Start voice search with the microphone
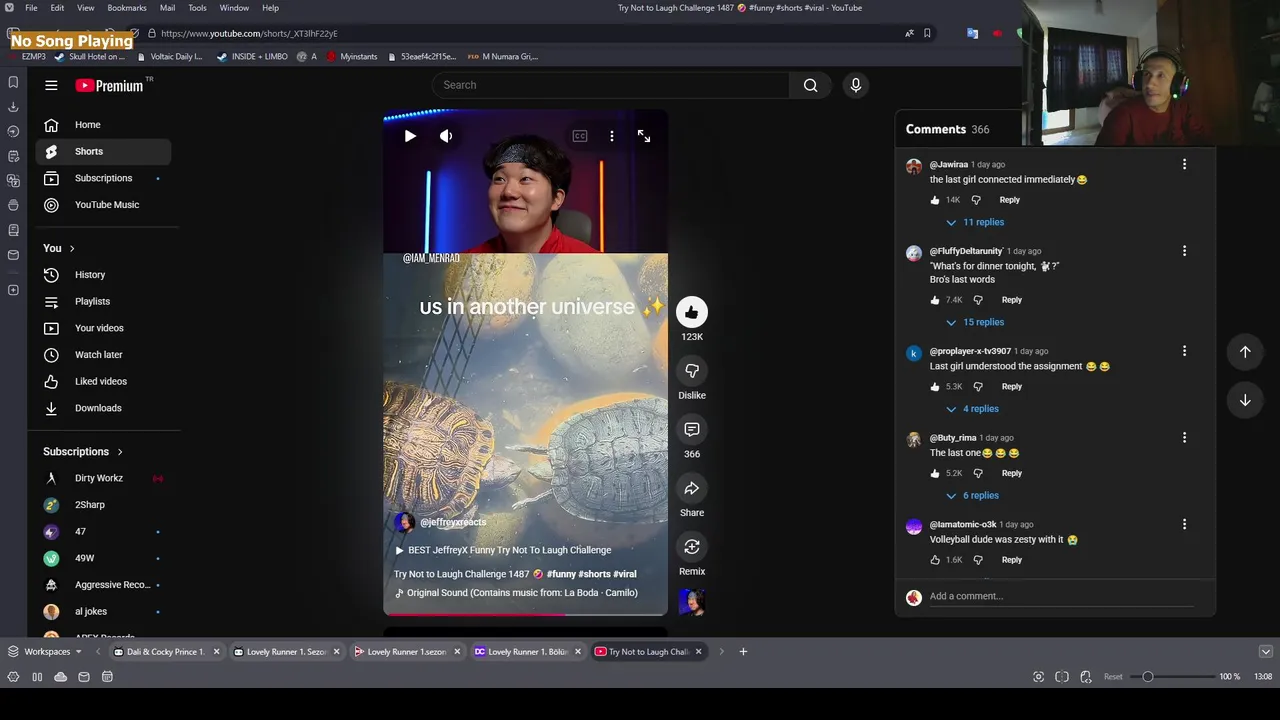The image size is (1280, 720). click(855, 85)
